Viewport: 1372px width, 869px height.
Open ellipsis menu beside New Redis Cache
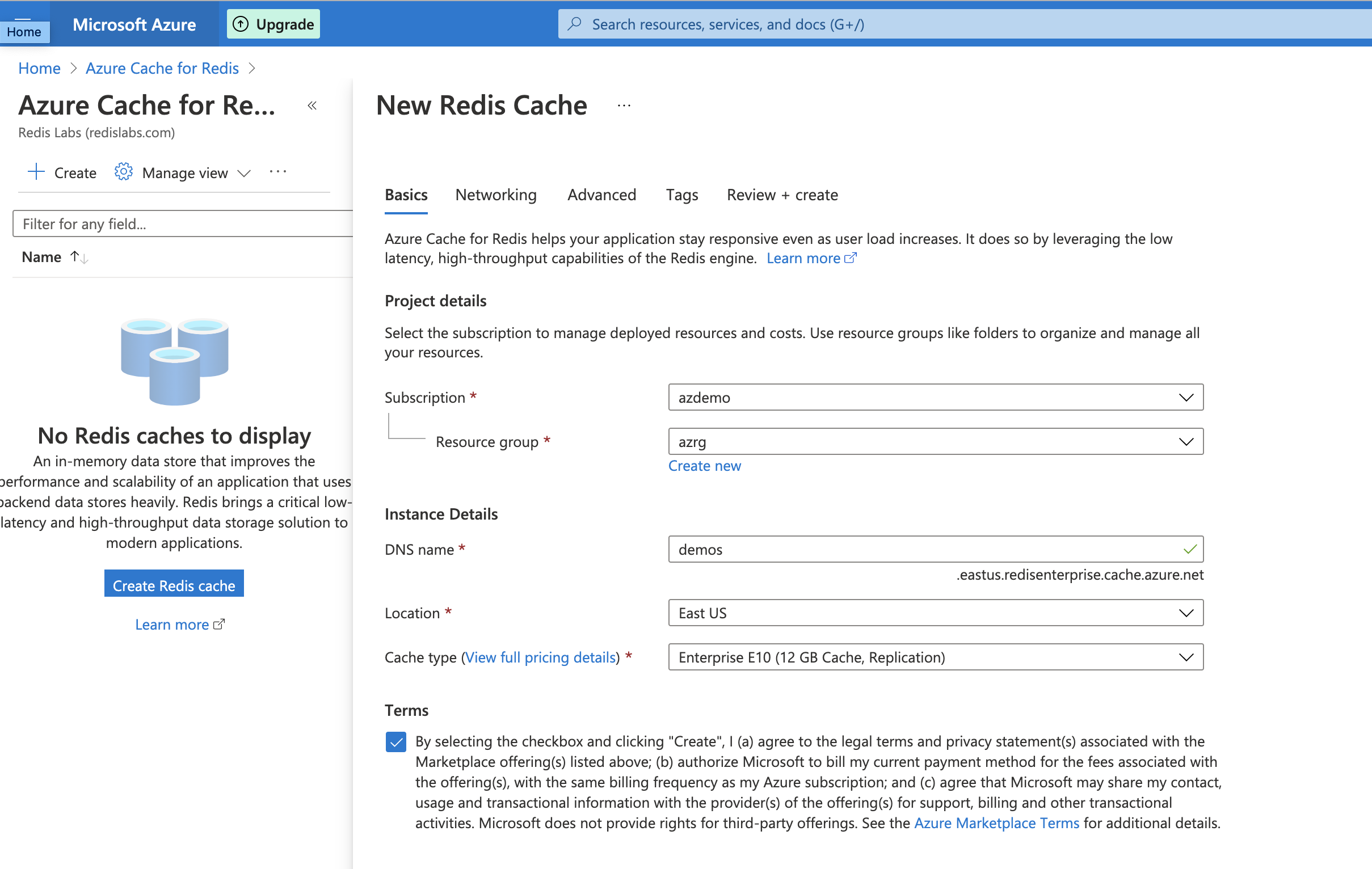point(624,106)
